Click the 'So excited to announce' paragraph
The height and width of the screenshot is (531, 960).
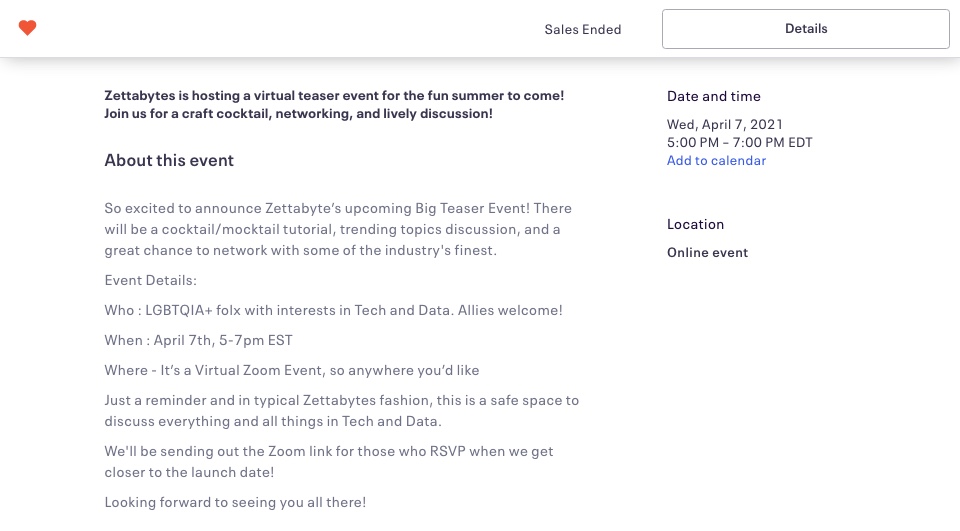pyautogui.click(x=338, y=229)
